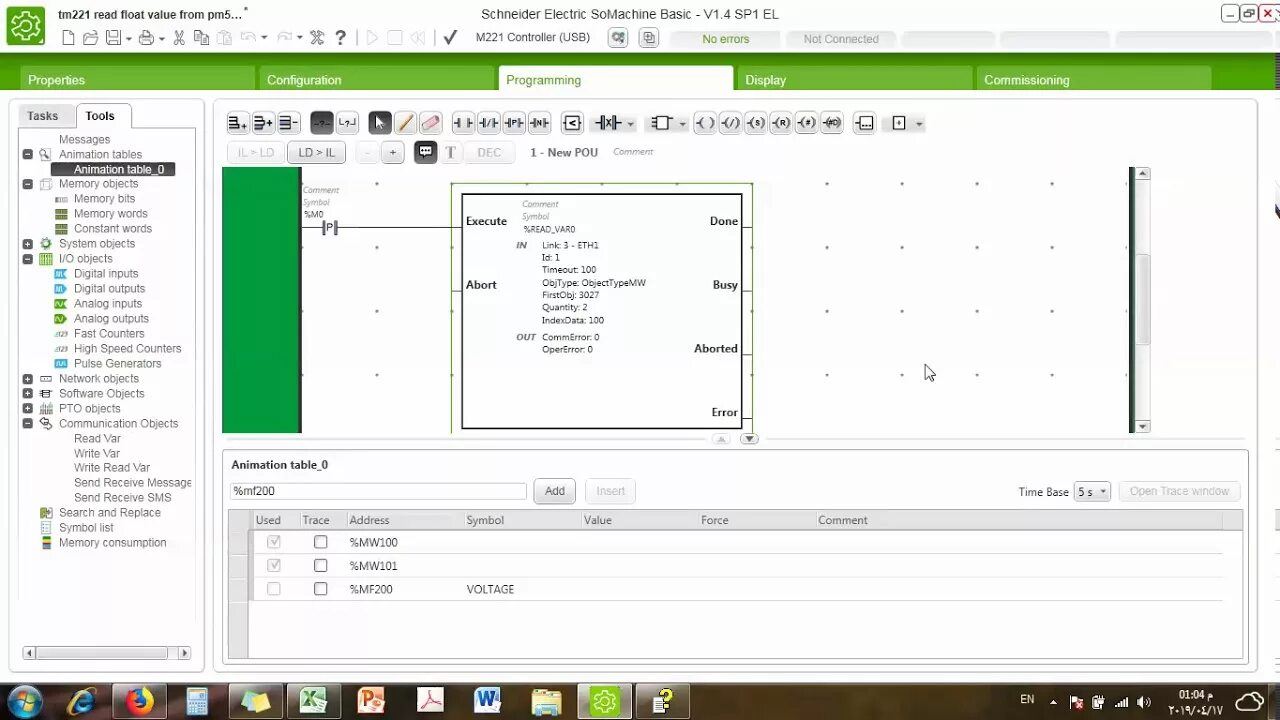Screen dimensions: 1280x720
Task: Add a new rung to ladder
Action: click(237, 123)
